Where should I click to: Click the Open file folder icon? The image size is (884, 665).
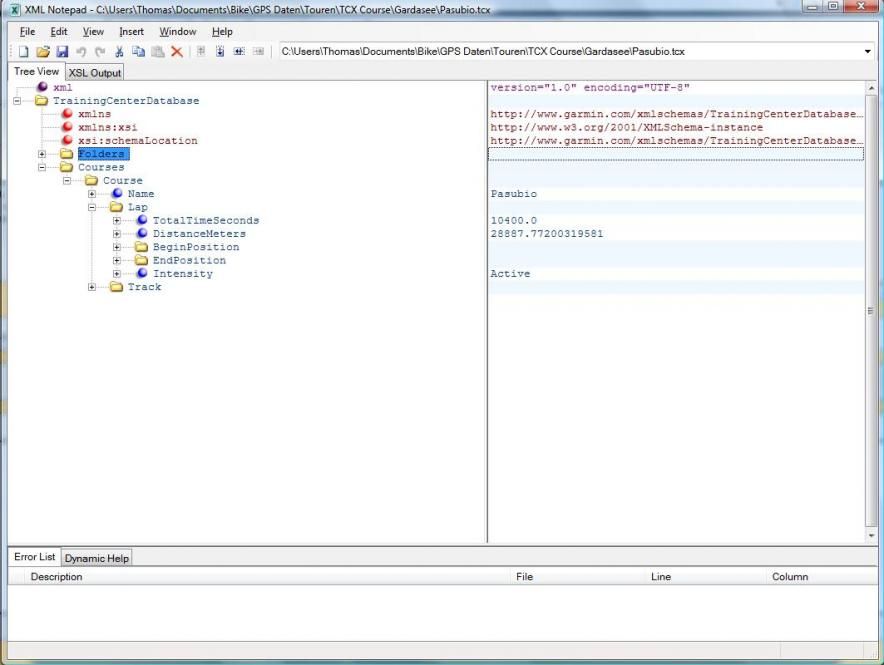click(43, 51)
